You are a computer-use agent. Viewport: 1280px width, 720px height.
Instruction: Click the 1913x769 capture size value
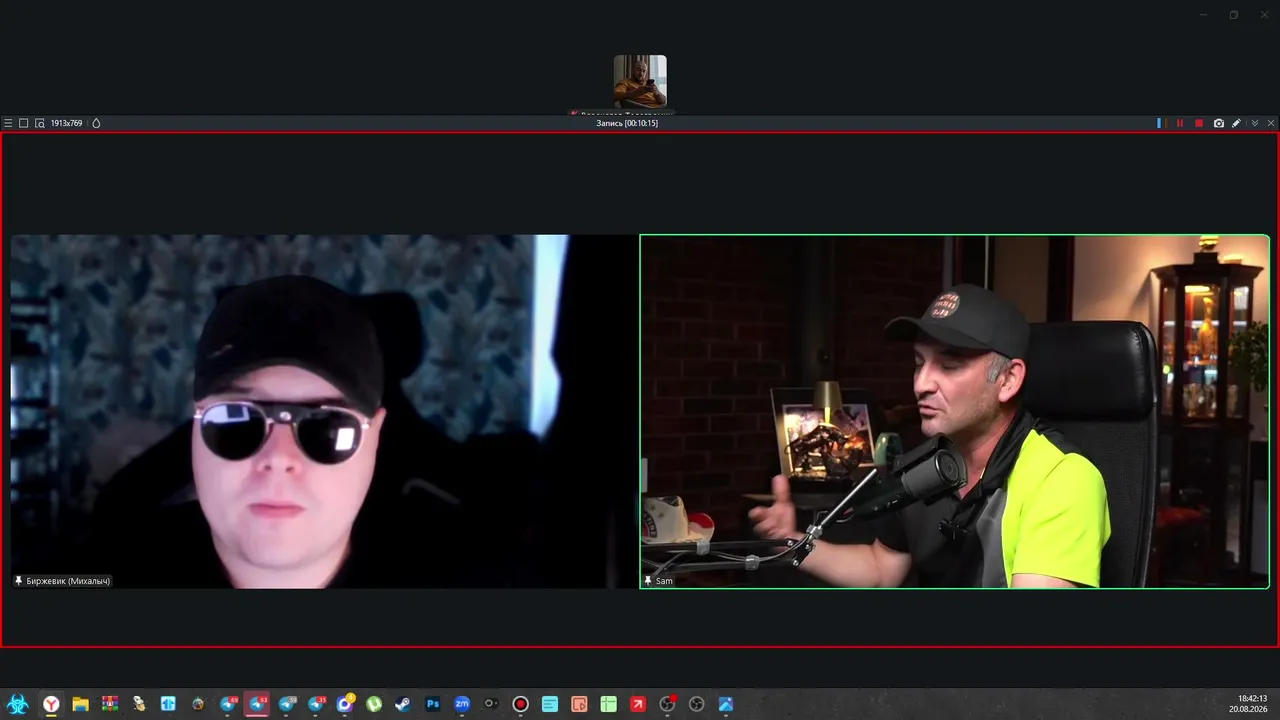tap(67, 123)
